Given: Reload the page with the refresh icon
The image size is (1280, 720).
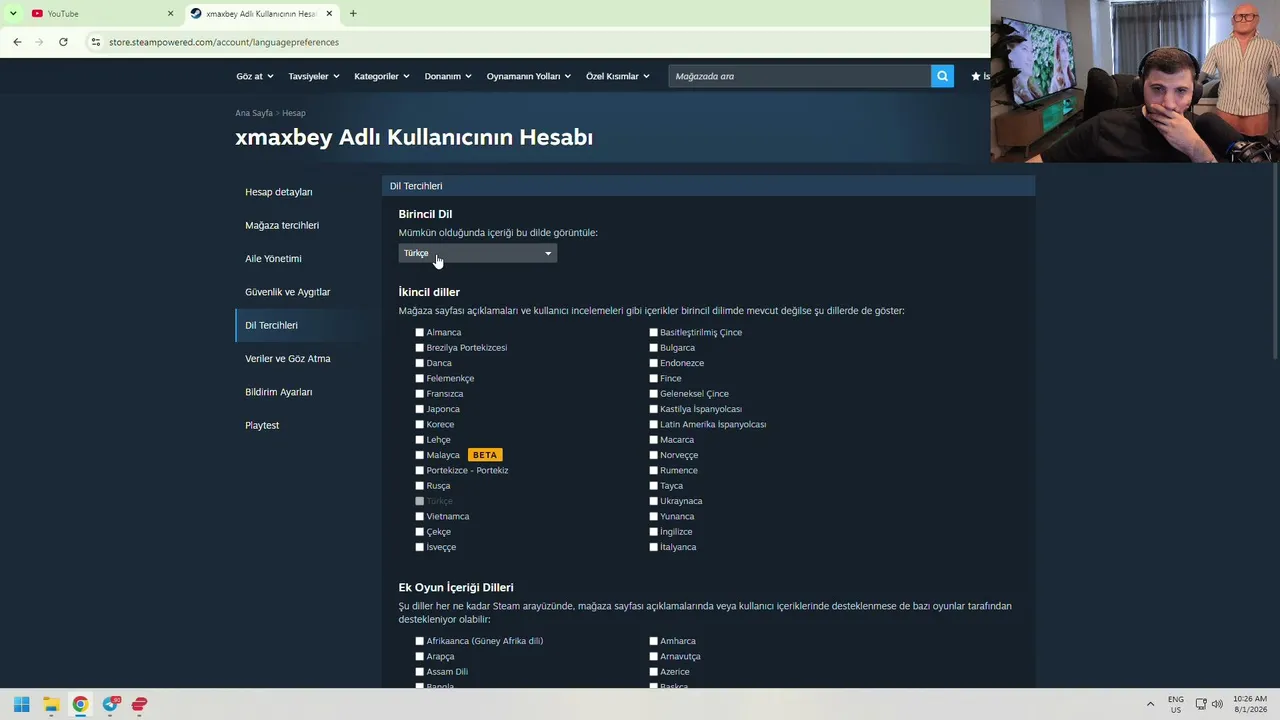Looking at the screenshot, I should point(63,42).
